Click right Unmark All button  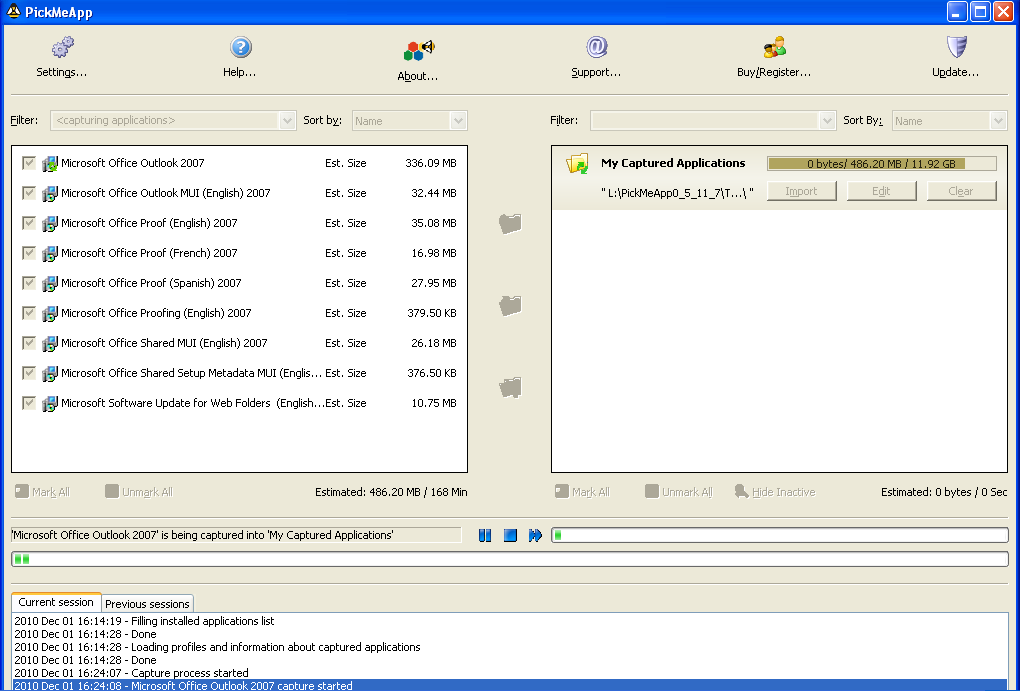click(679, 492)
